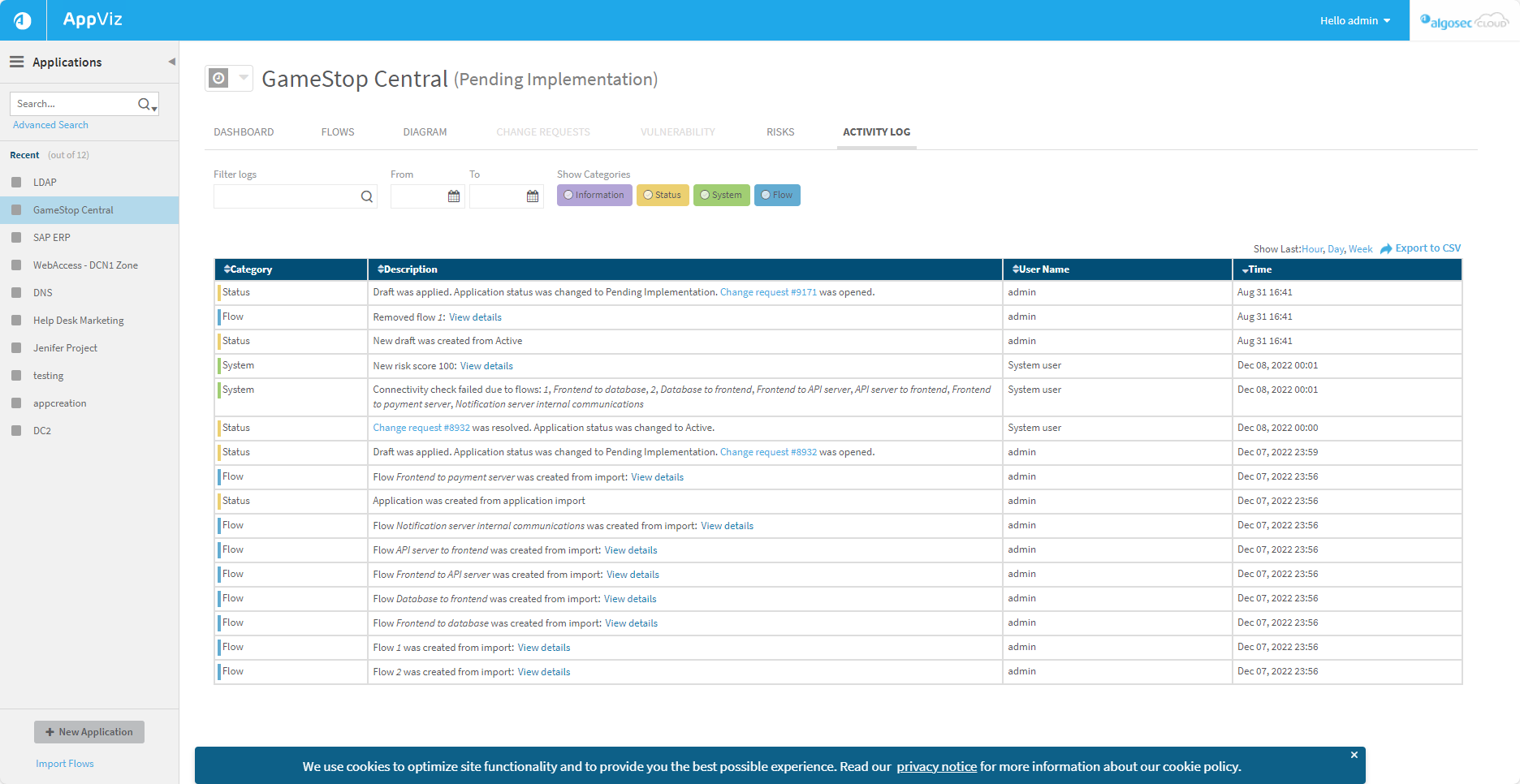Open the From date calendar picker
Screen dimensions: 1520x784
[454, 196]
